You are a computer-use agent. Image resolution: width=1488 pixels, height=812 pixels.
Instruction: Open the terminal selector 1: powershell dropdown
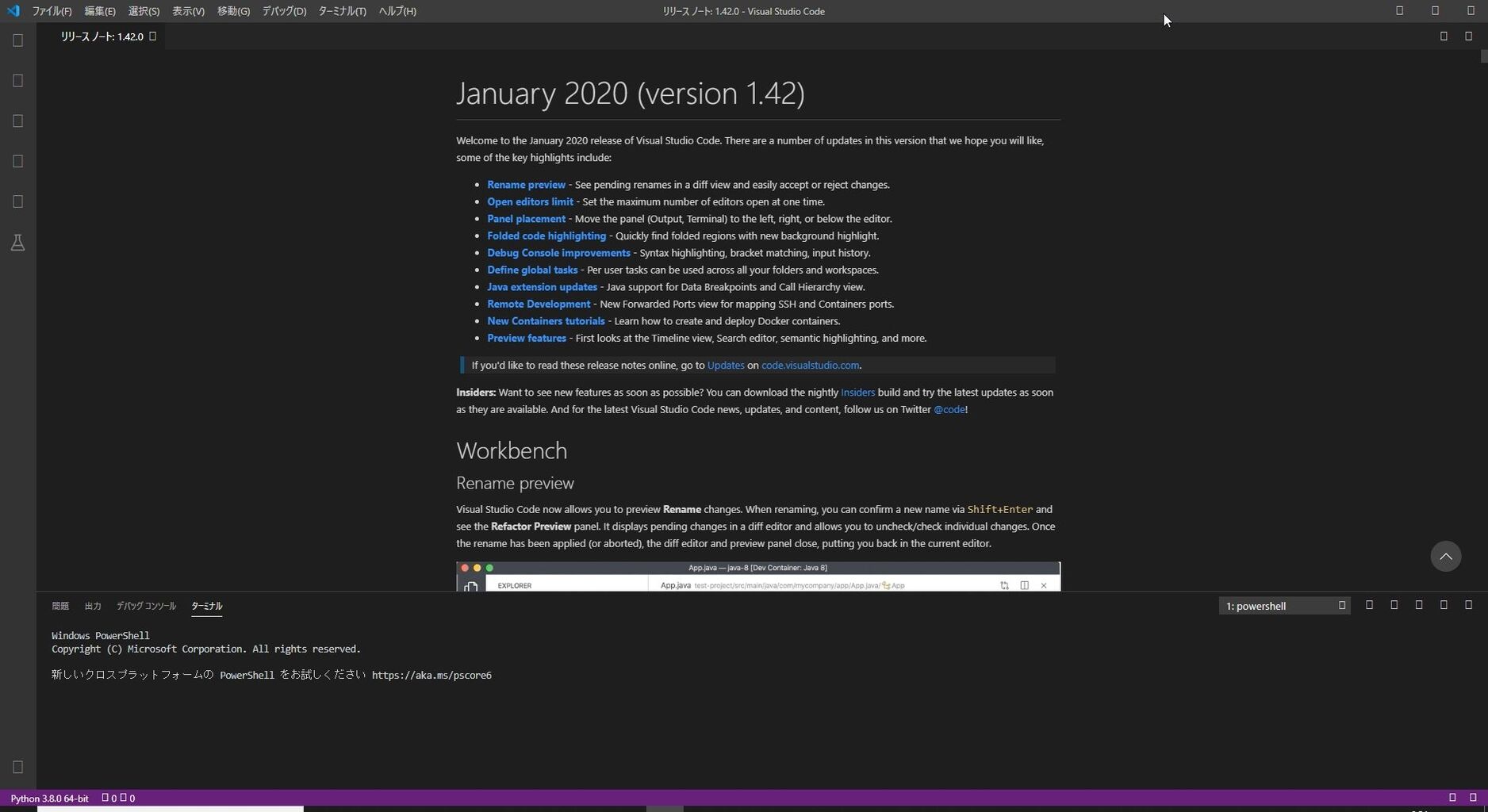click(1284, 606)
